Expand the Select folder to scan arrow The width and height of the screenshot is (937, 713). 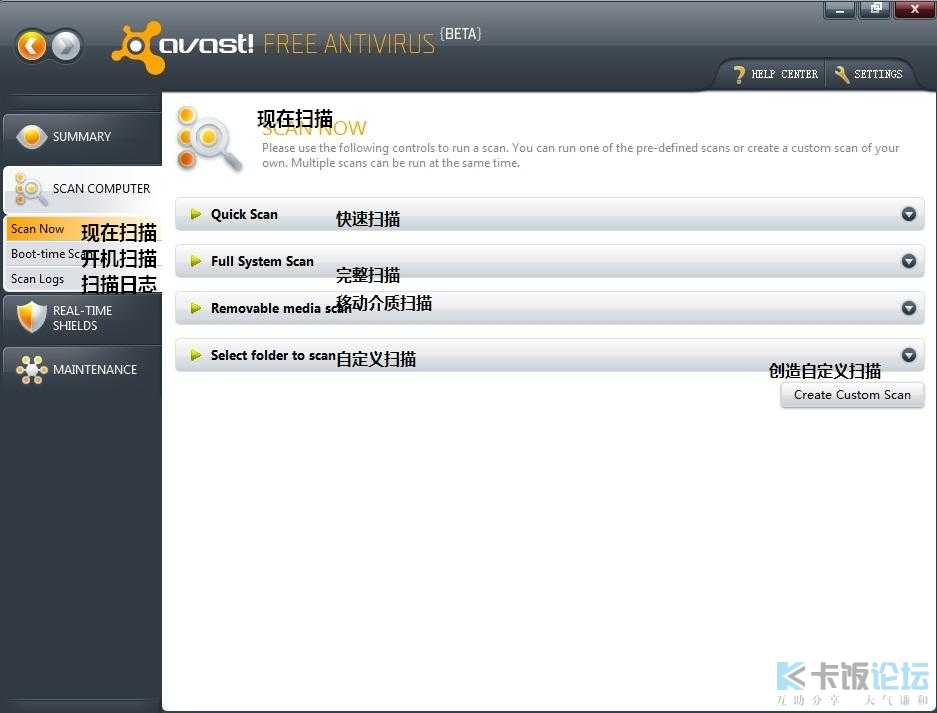908,355
